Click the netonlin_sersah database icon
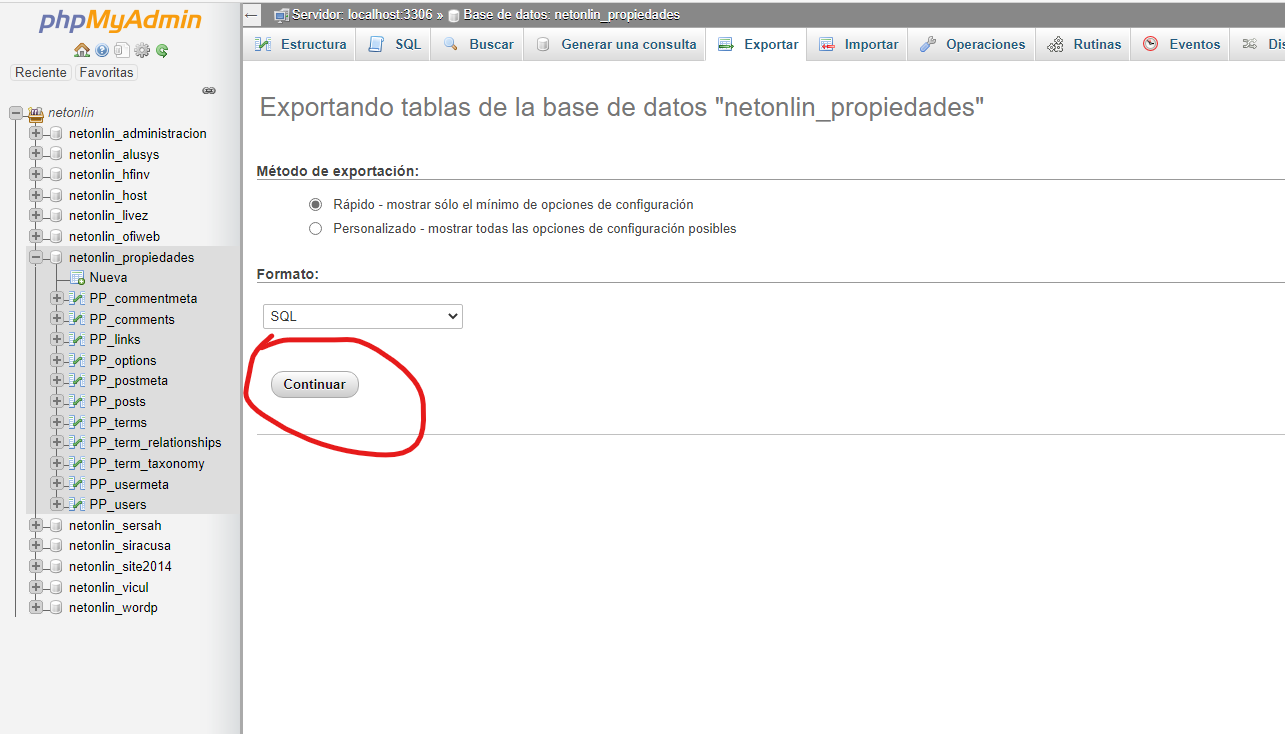 (56, 525)
